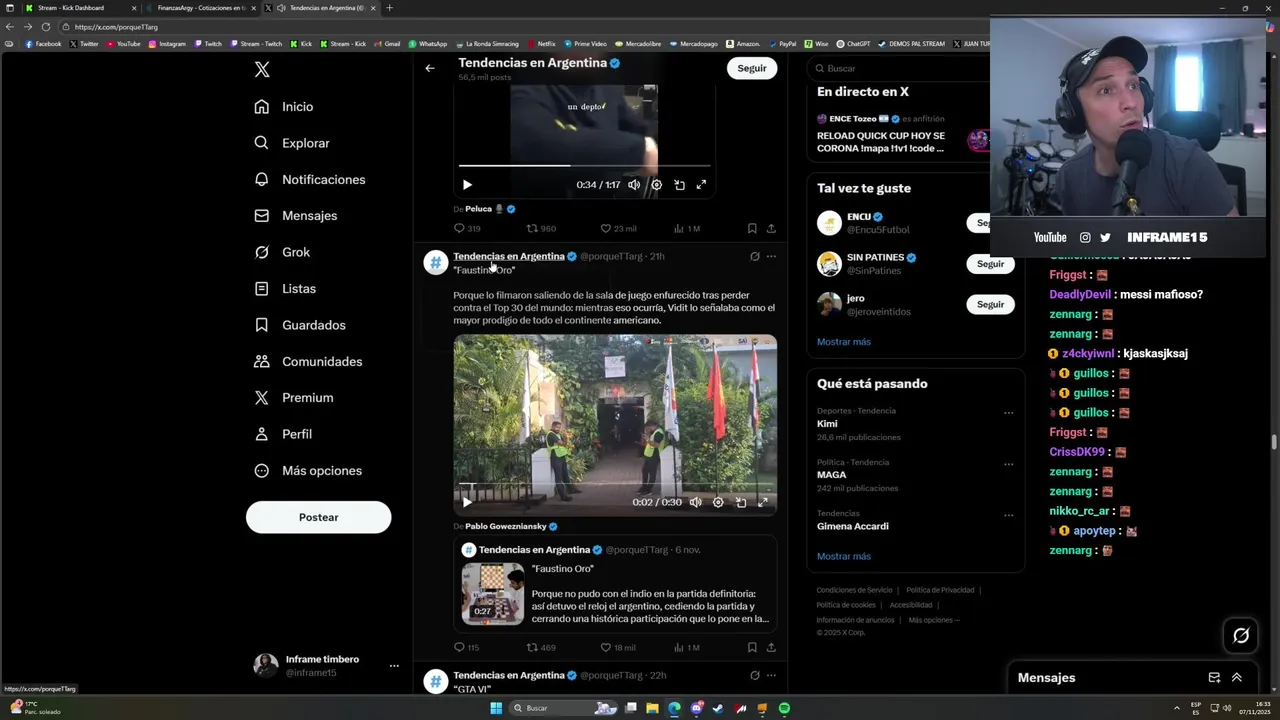Open Grok explain icon on Faustino Oro post
The width and height of the screenshot is (1280, 720).
(x=755, y=257)
